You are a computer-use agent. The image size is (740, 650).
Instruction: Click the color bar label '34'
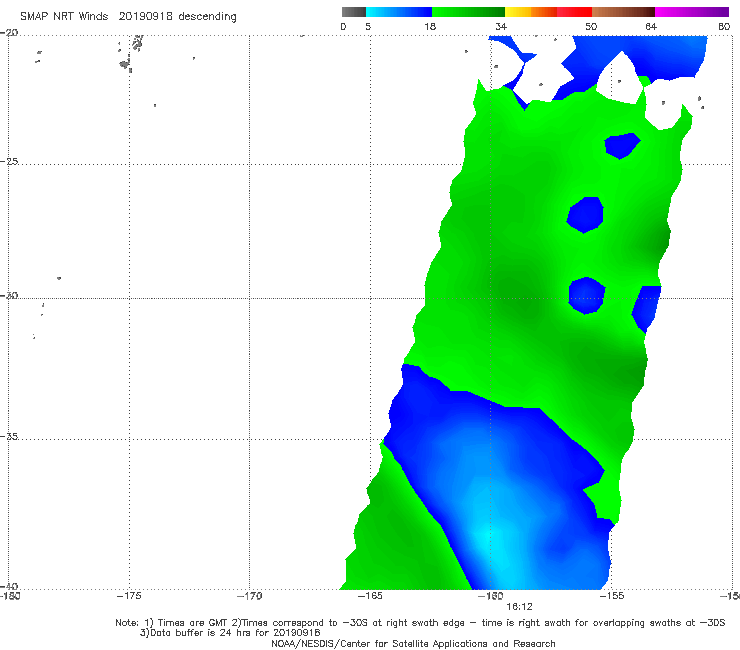click(x=501, y=27)
